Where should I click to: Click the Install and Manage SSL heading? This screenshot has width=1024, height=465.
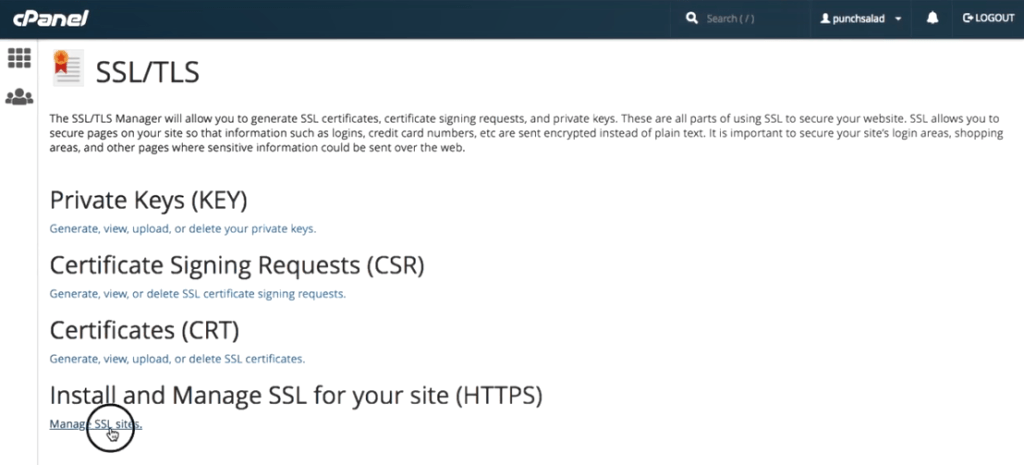pyautogui.click(x=296, y=395)
